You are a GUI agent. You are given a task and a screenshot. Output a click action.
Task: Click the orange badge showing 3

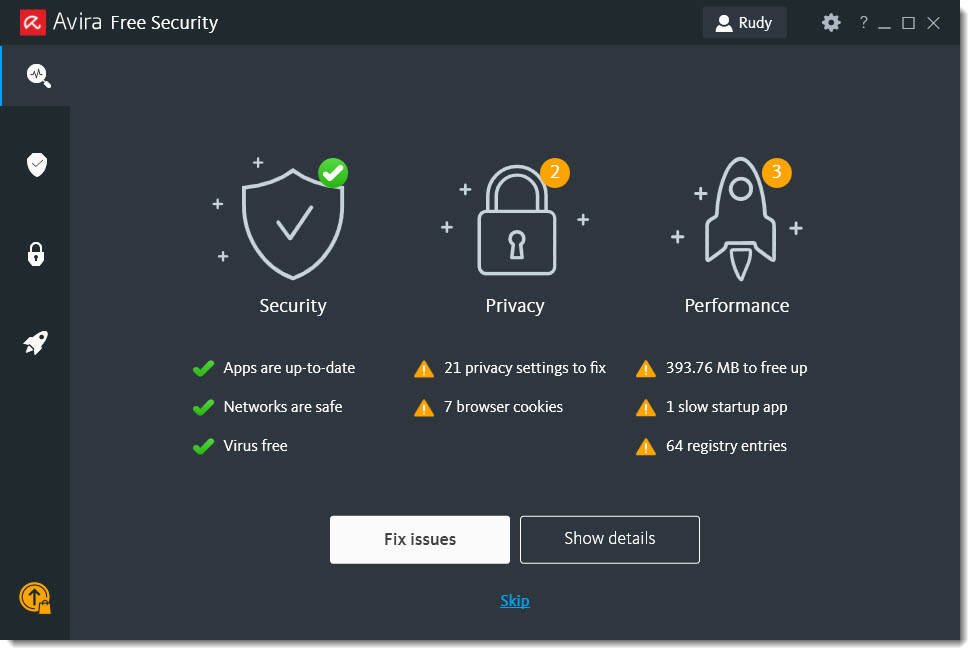[776, 172]
